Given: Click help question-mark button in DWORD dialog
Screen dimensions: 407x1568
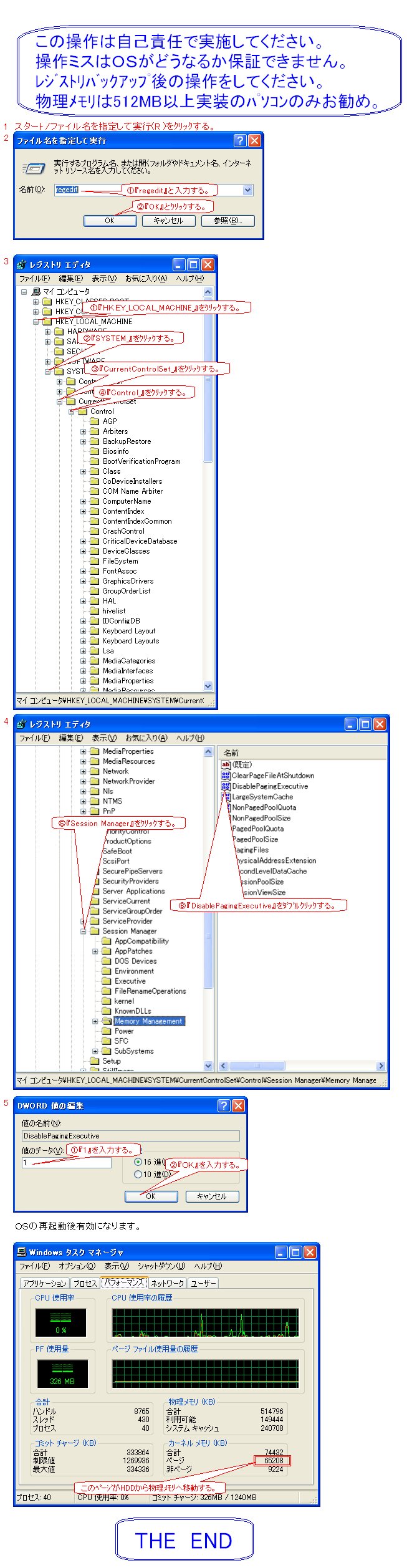Looking at the screenshot, I should tap(224, 1105).
